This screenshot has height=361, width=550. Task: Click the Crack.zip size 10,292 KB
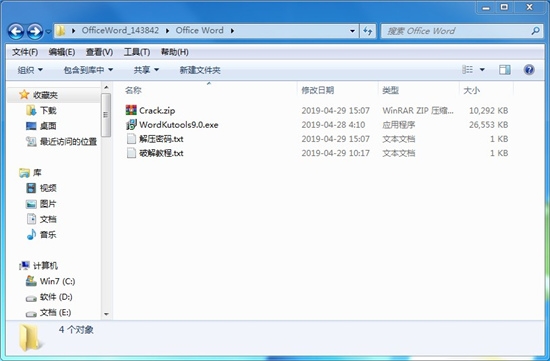click(489, 111)
